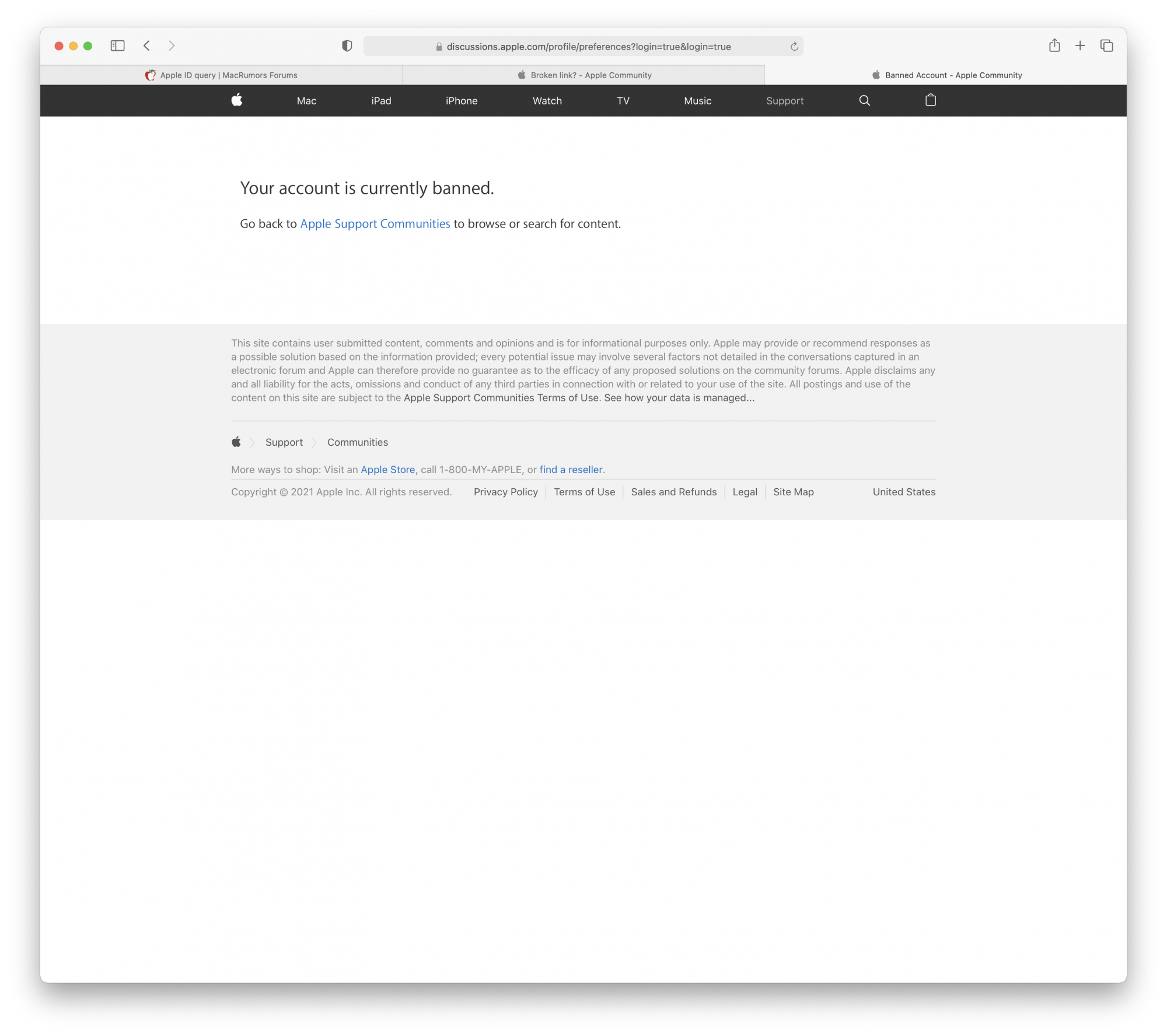Open the privacy report shield icon
1167x1036 pixels.
[347, 46]
